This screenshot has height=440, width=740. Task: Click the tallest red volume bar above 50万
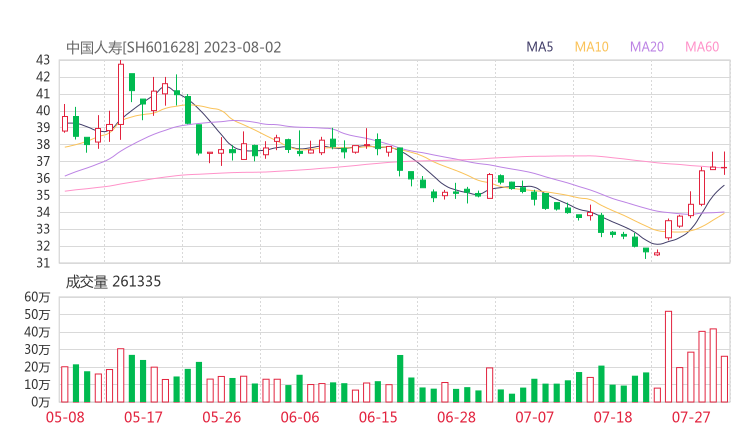pos(668,356)
